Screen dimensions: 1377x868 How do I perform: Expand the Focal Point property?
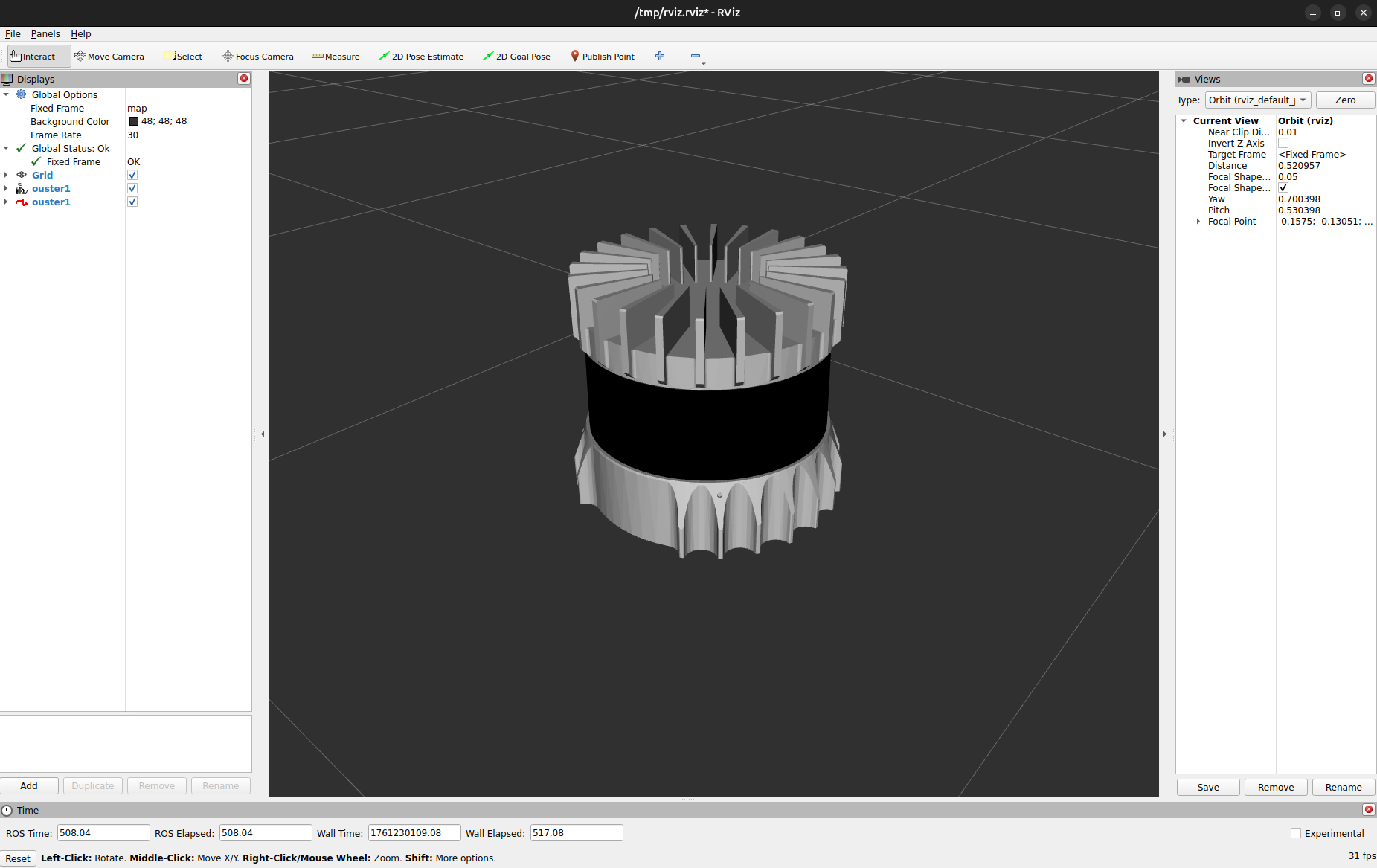click(1198, 222)
